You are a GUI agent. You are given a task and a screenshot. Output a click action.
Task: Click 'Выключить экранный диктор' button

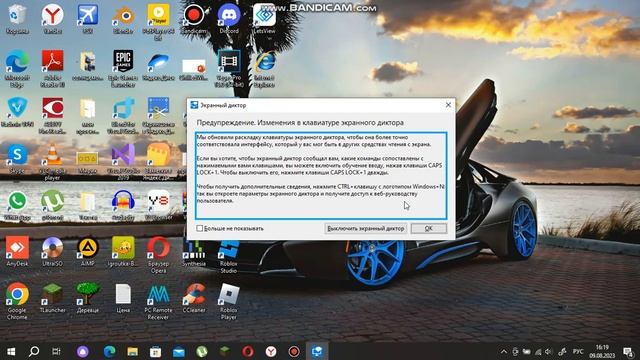pyautogui.click(x=366, y=229)
